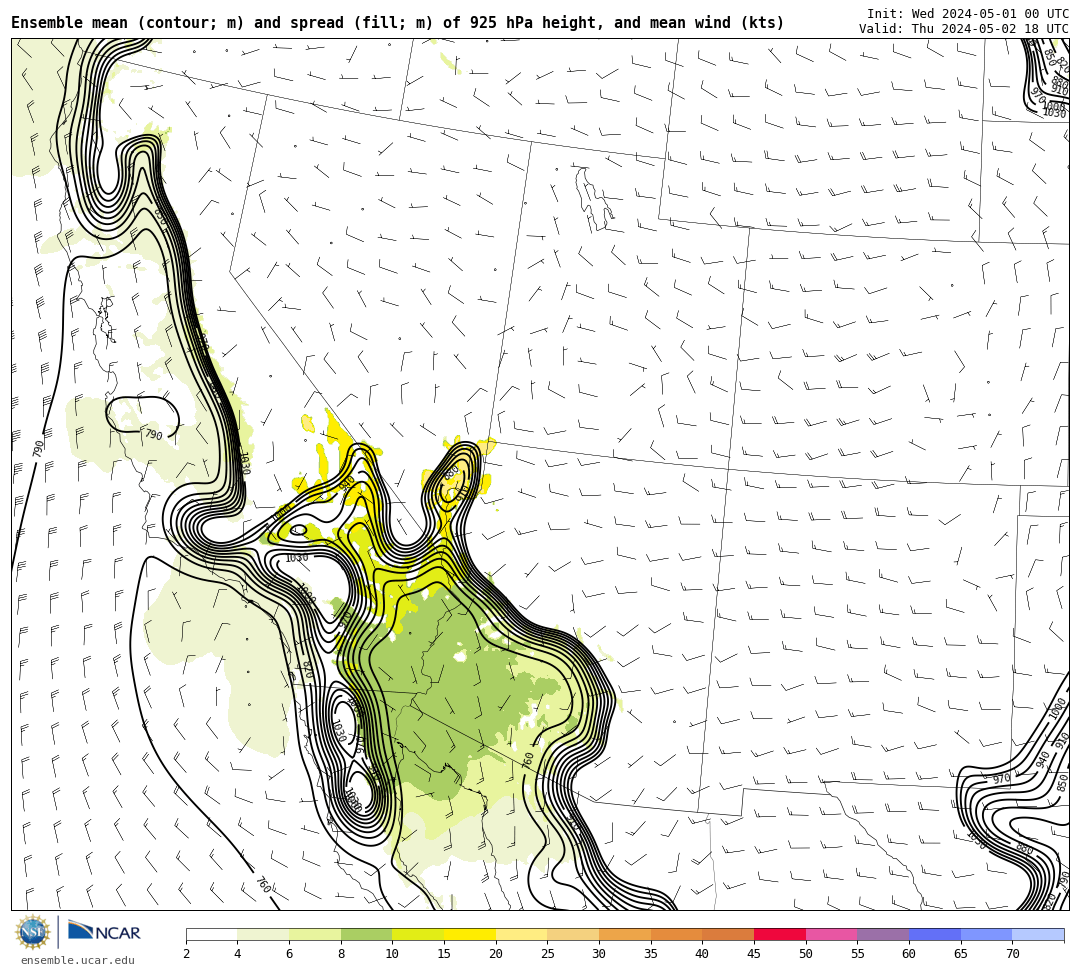Pick the green 8–10 color bar segment

pos(366,934)
